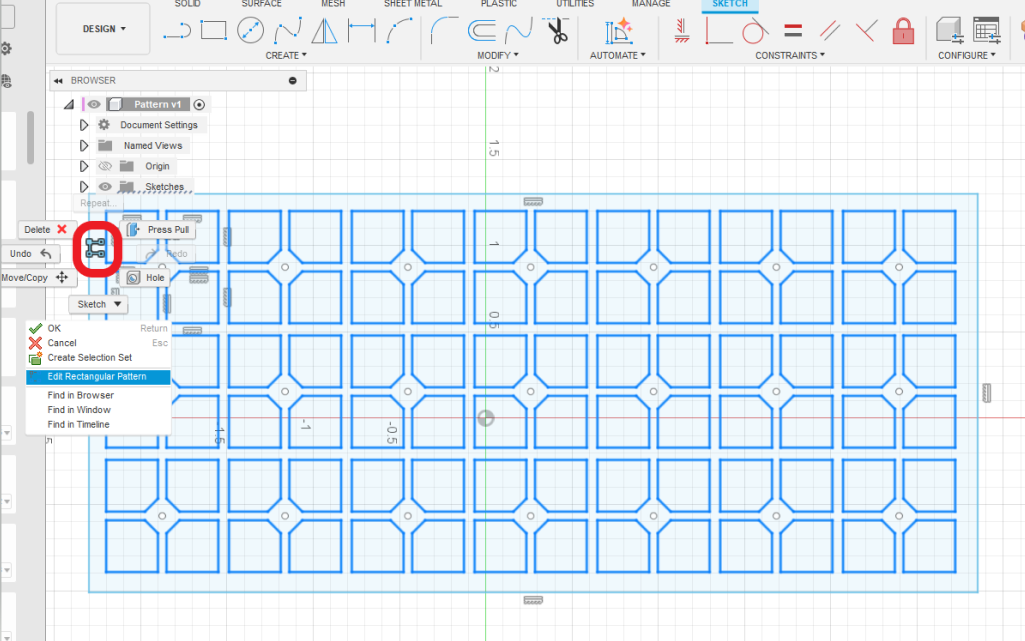Image resolution: width=1025 pixels, height=641 pixels.
Task: Toggle visibility eye of Sketches folder
Action: [x=105, y=187]
